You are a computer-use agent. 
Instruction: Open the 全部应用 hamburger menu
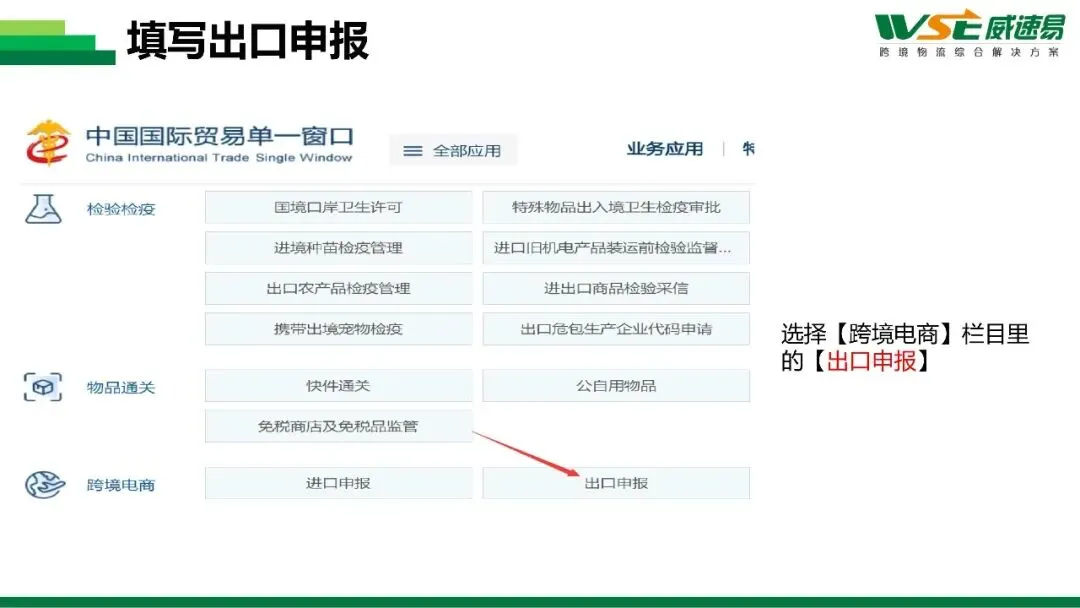click(x=453, y=150)
